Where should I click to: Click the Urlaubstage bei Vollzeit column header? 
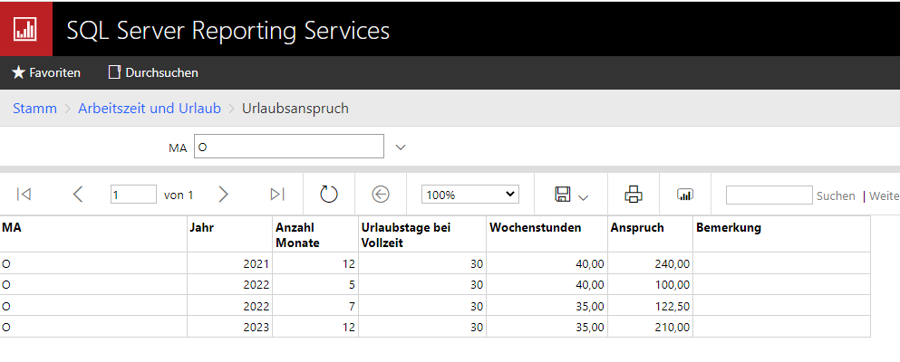tap(422, 234)
